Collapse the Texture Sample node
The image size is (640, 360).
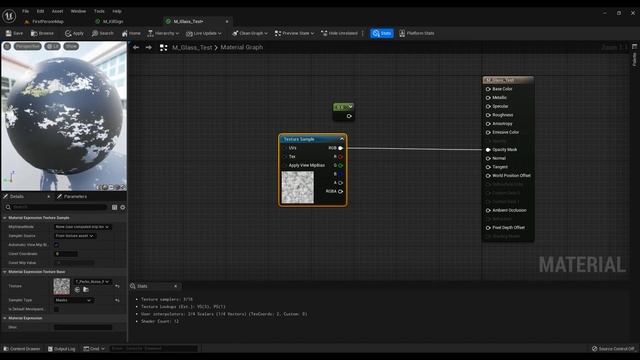(342, 139)
